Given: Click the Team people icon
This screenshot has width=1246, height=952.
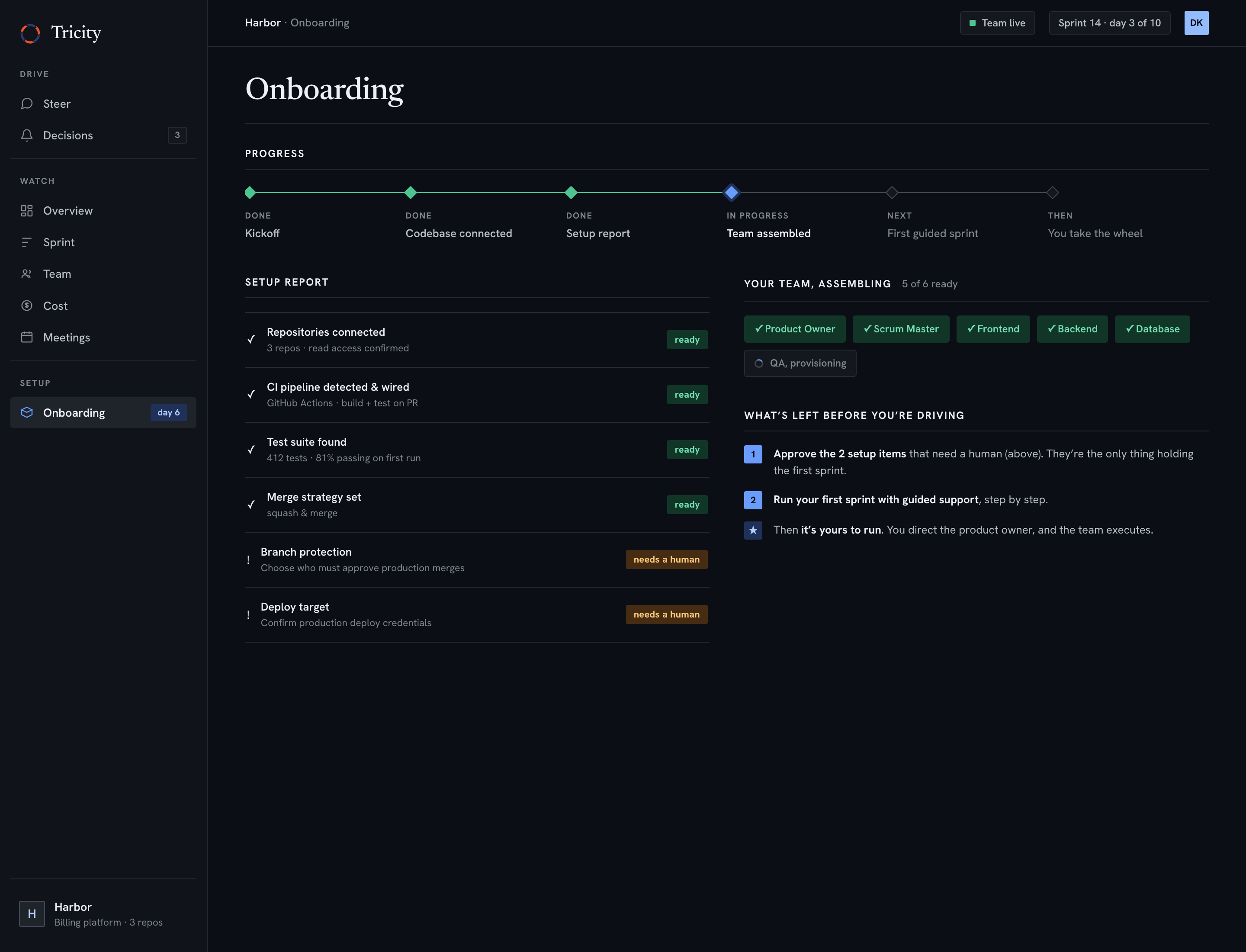Looking at the screenshot, I should [x=27, y=274].
